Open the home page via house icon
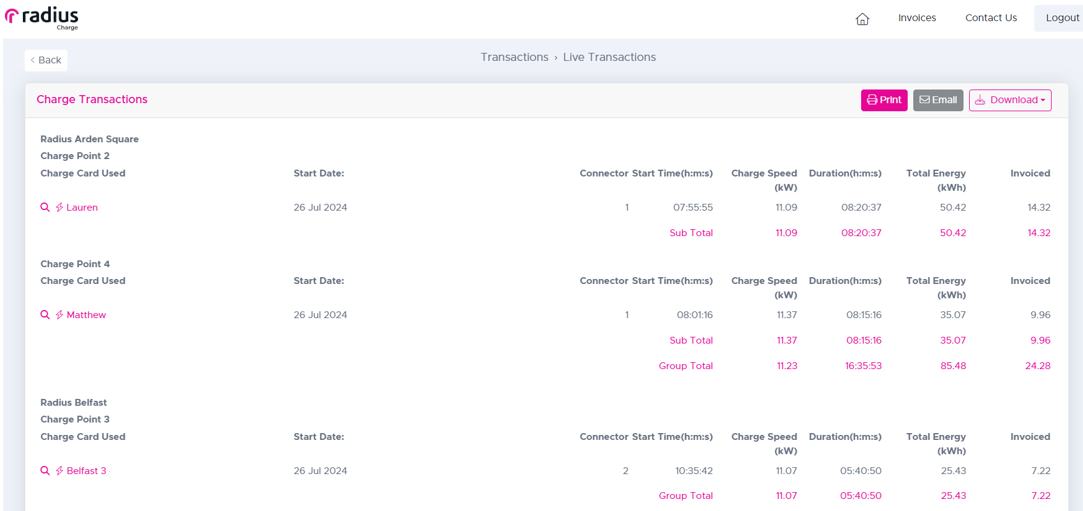The image size is (1083, 511). coord(862,19)
